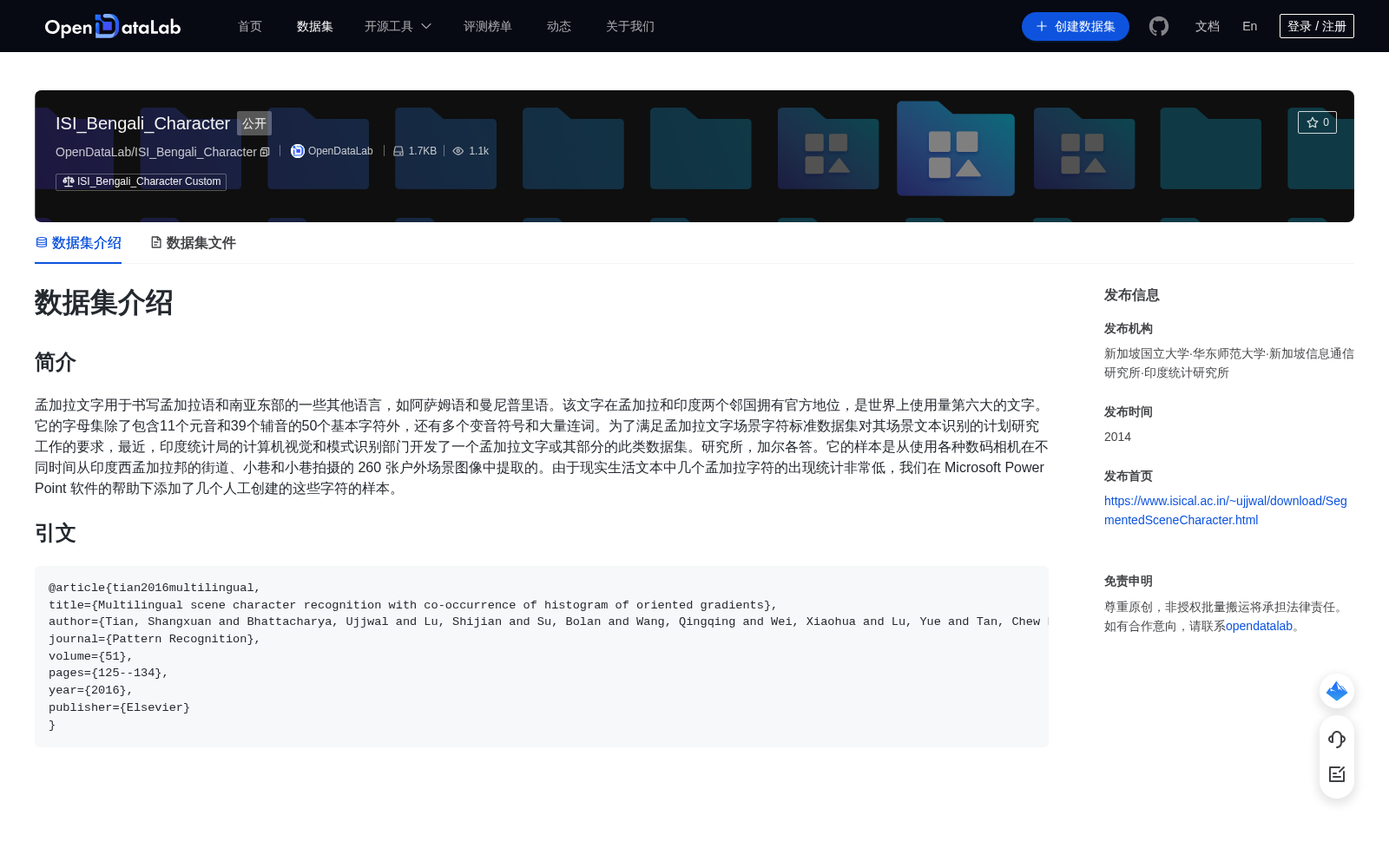
Task: Click the 公开 visibility badge
Action: click(254, 123)
